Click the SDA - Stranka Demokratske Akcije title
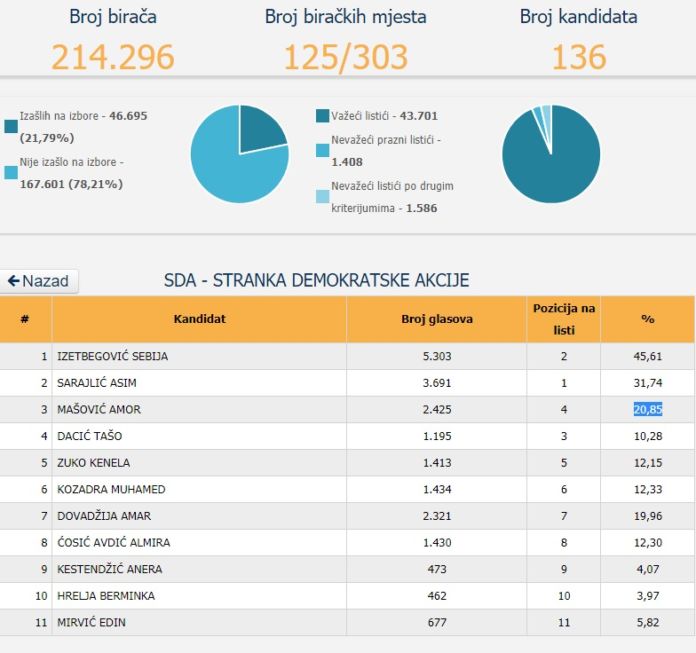 click(316, 281)
